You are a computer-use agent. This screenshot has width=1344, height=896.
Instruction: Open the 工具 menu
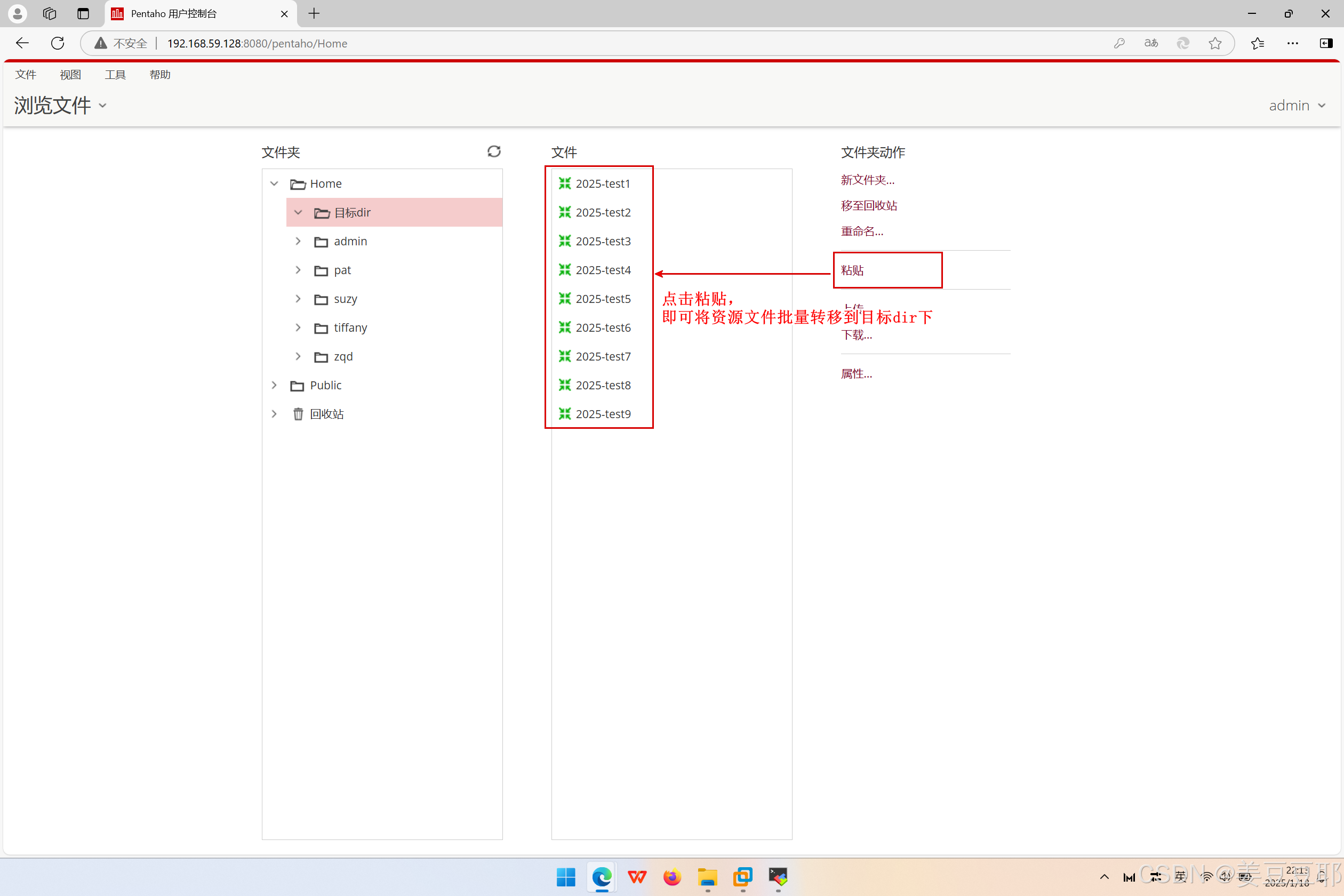[x=115, y=75]
